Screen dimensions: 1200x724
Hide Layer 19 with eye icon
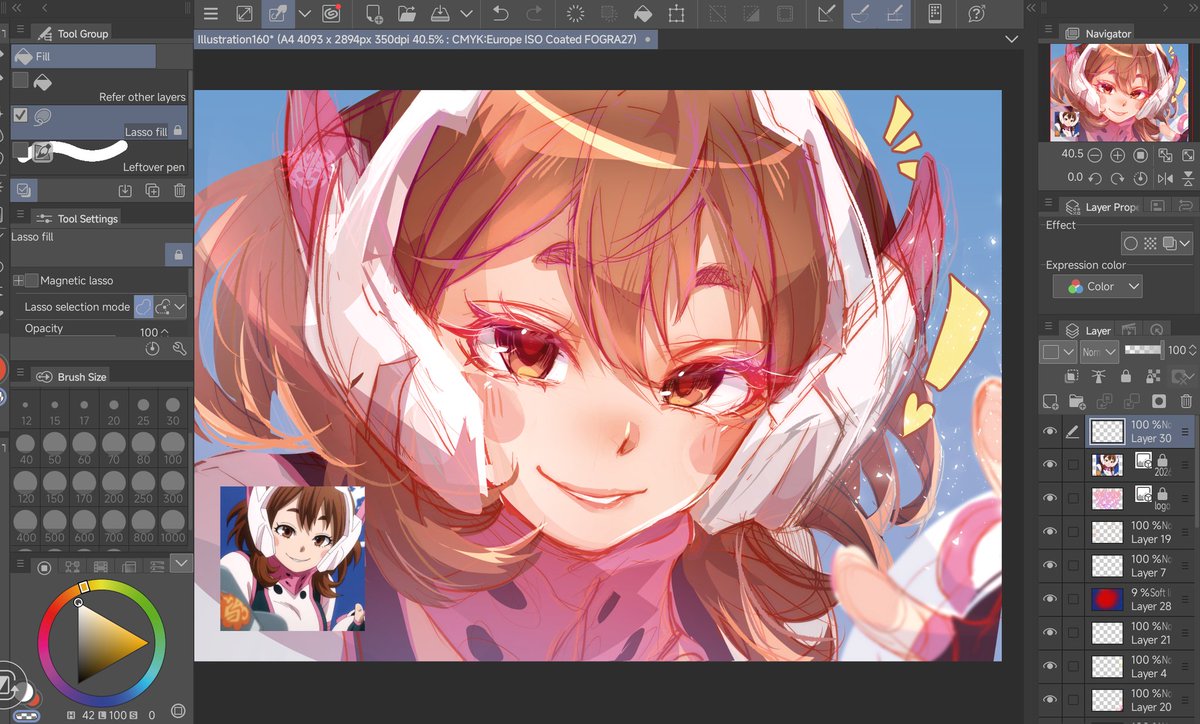click(1049, 531)
